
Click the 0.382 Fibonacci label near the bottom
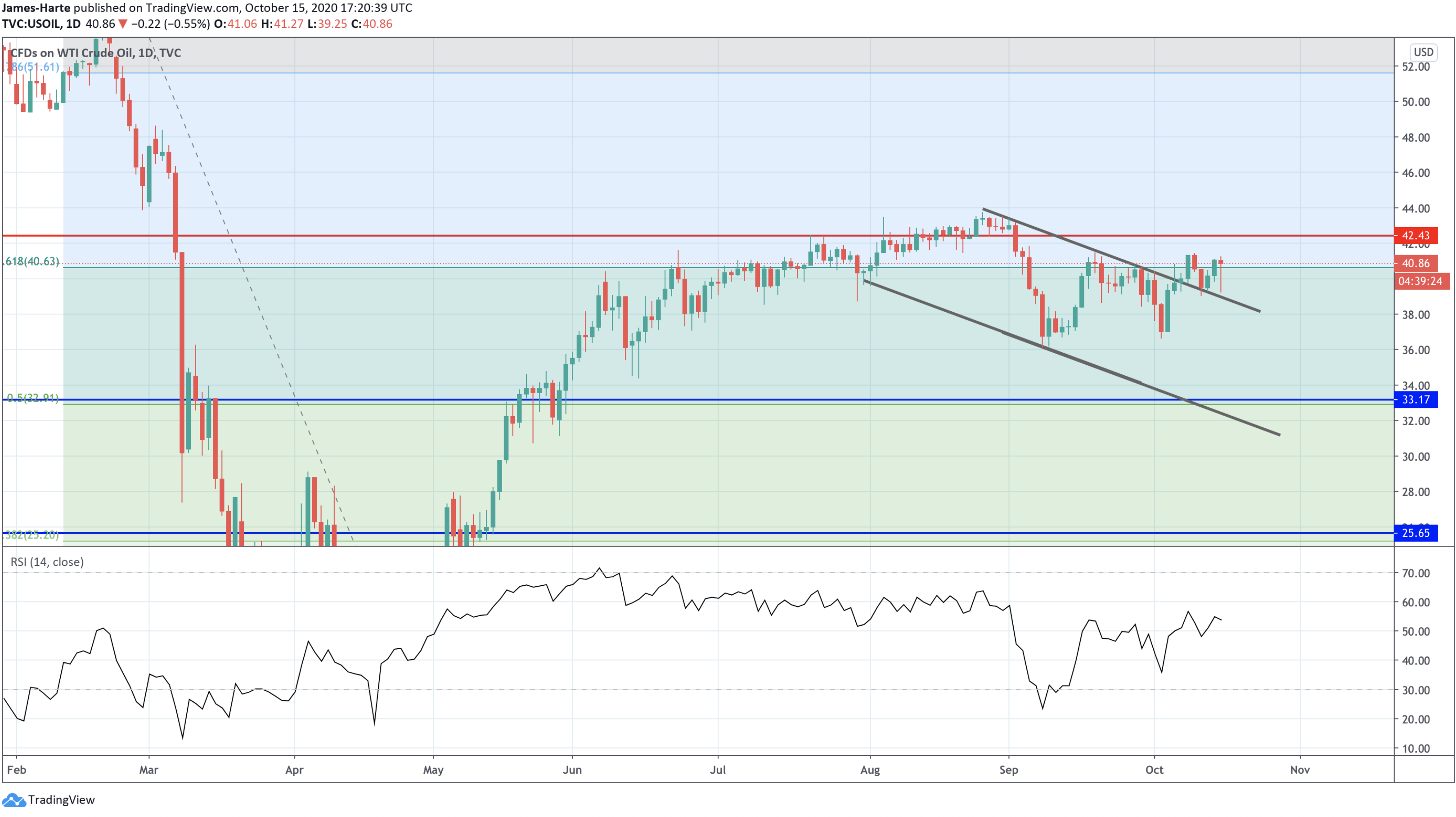point(31,535)
